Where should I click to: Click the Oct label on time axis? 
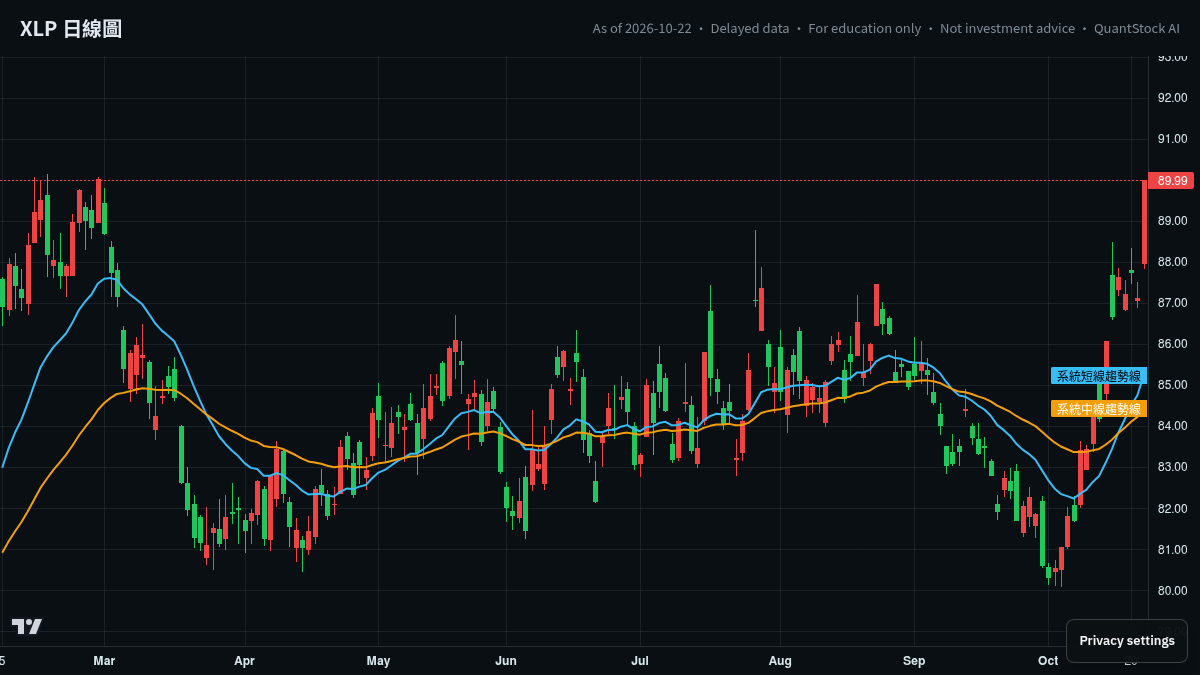(x=1048, y=661)
